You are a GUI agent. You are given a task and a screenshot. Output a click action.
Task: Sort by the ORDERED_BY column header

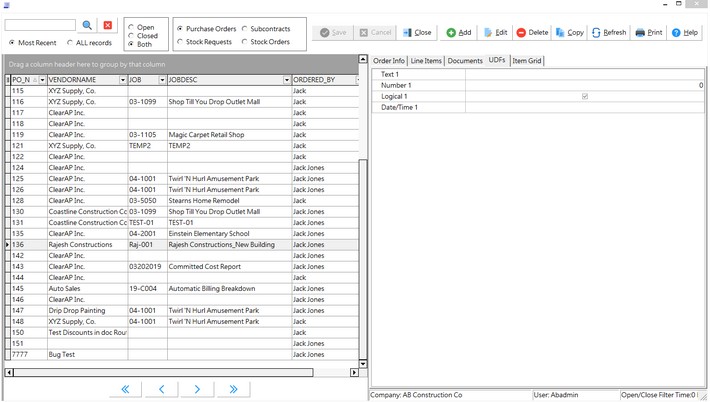click(322, 80)
